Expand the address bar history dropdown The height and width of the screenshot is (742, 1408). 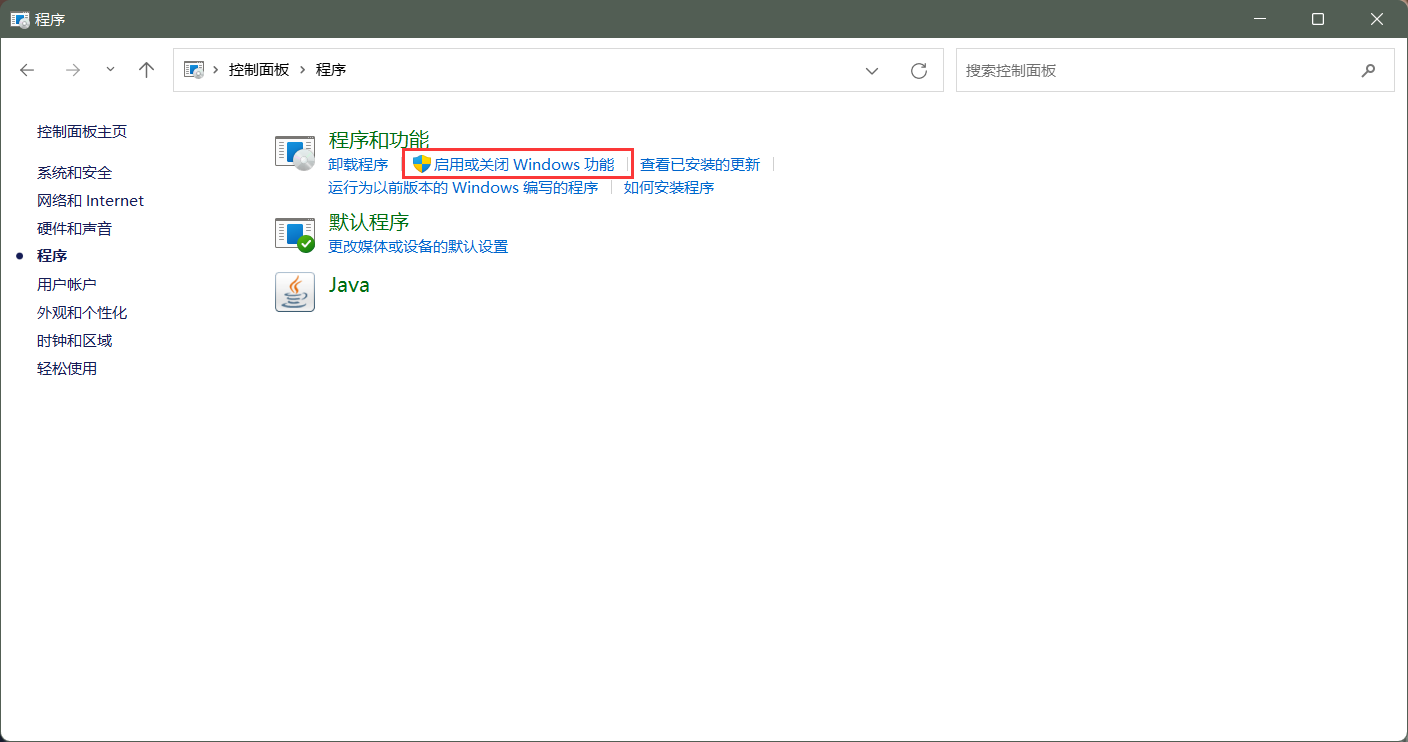(x=872, y=71)
